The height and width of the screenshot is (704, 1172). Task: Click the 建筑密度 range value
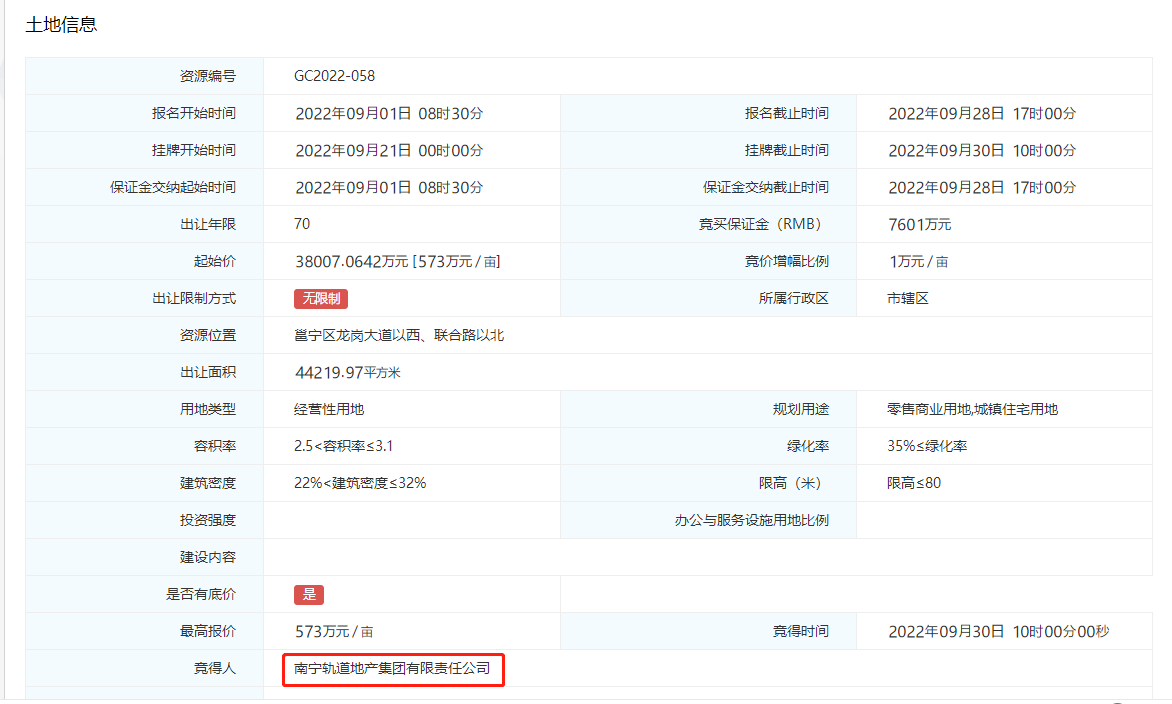[360, 483]
